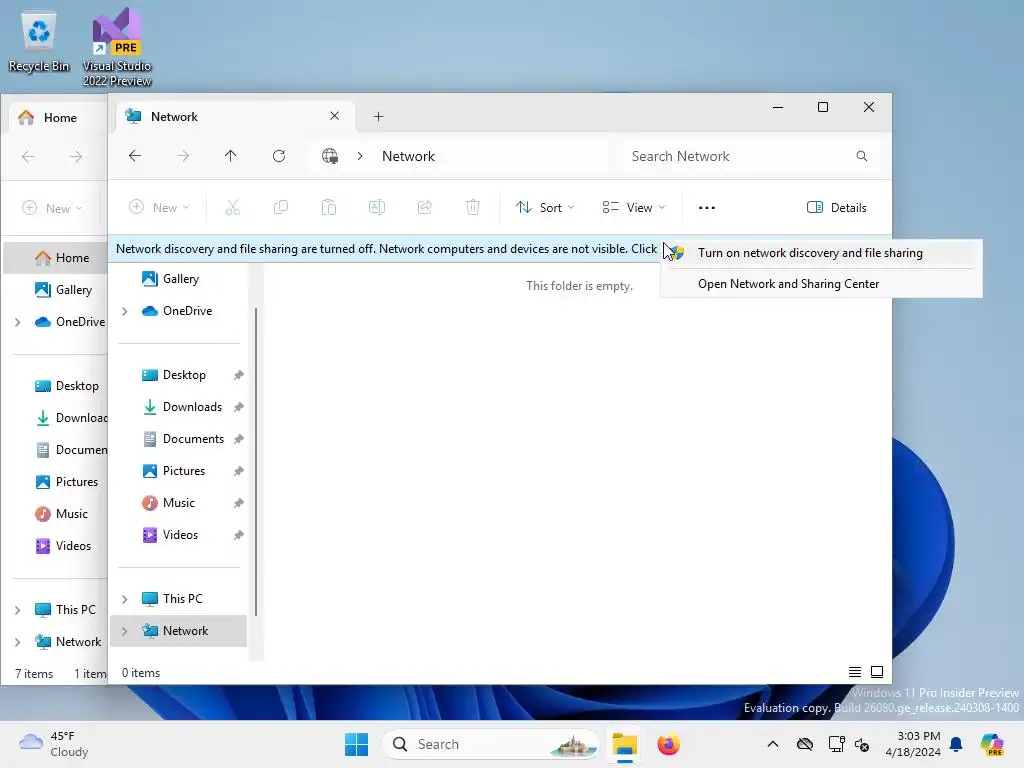This screenshot has width=1024, height=768.
Task: Click the Rename icon in toolbar
Action: 377,208
